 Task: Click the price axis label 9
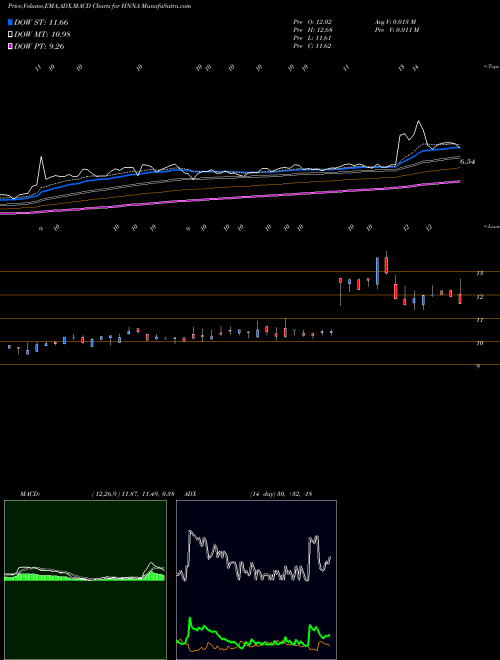coord(478,367)
